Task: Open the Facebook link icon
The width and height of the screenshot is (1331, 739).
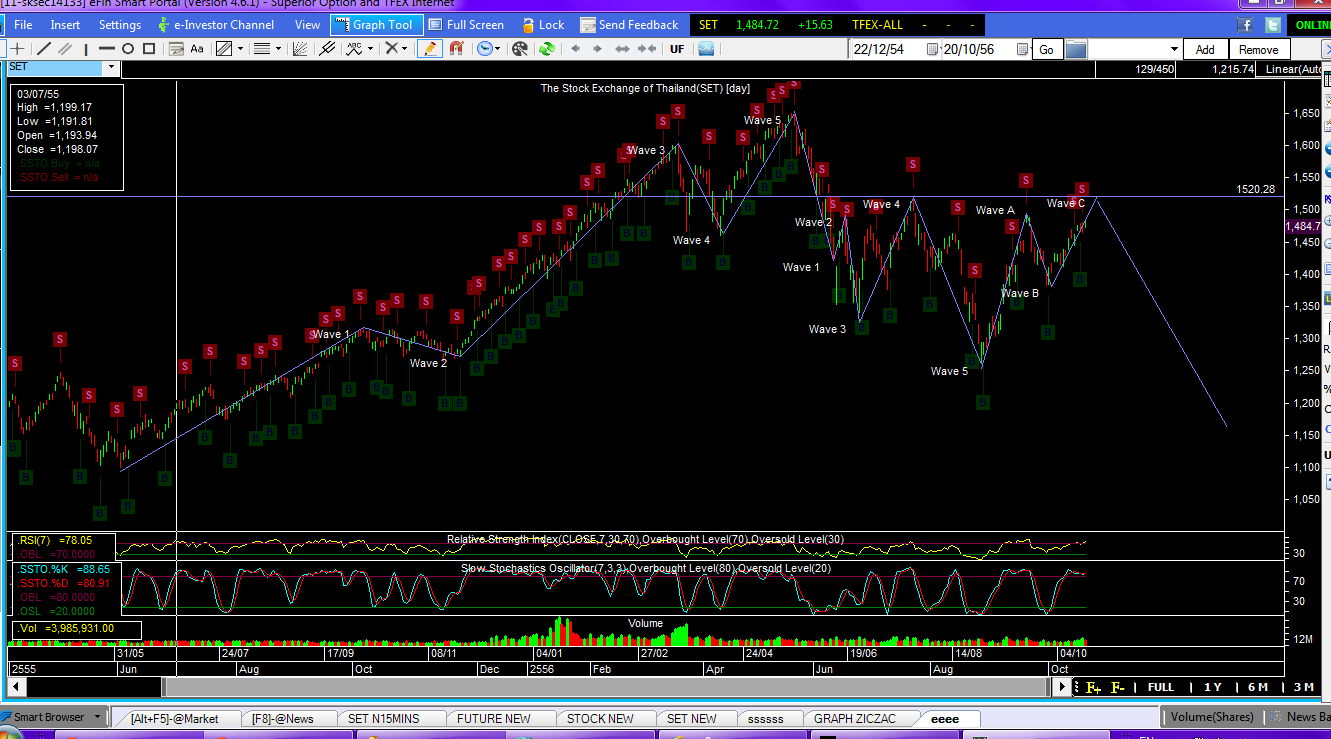Action: tap(1246, 25)
